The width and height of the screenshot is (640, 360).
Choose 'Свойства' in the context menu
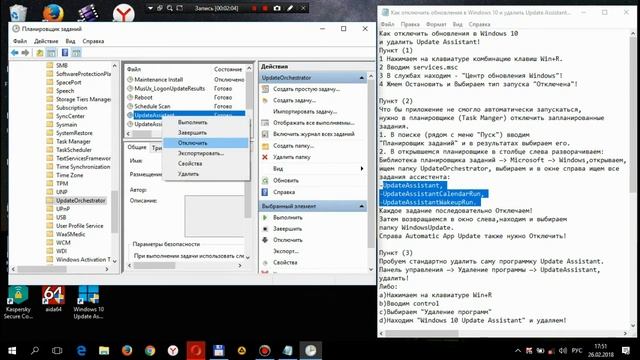click(206, 164)
